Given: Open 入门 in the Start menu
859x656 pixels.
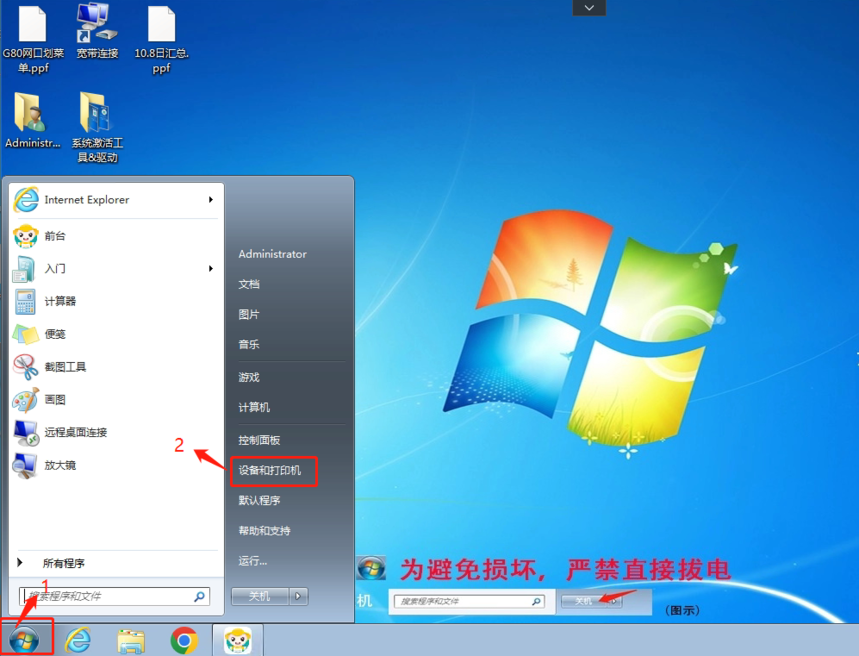Looking at the screenshot, I should [x=112, y=269].
